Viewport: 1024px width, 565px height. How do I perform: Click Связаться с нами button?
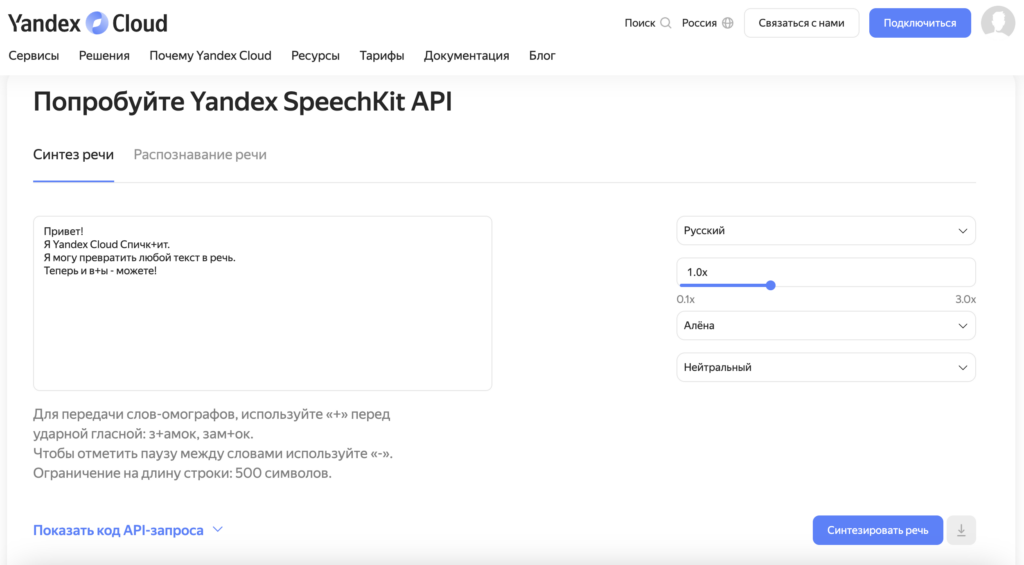coord(801,23)
